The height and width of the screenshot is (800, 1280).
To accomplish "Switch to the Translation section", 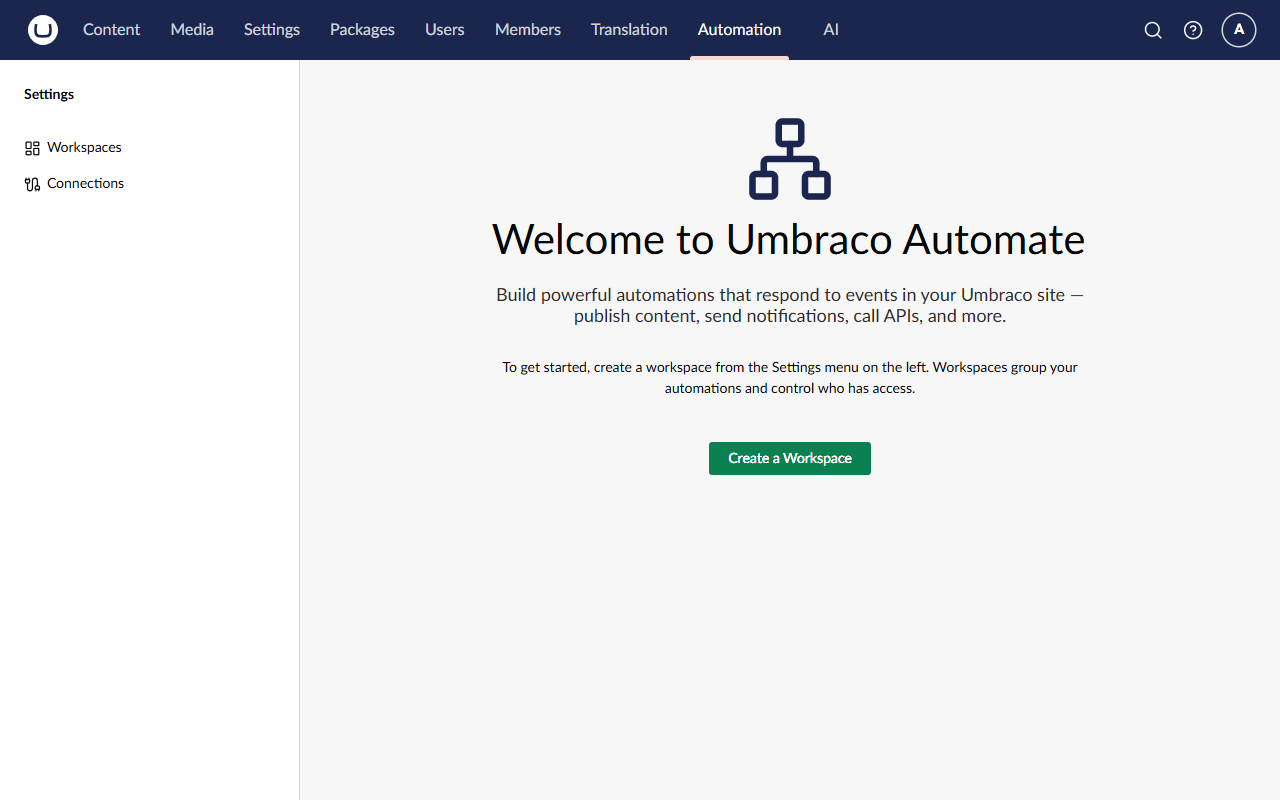I will [x=629, y=30].
